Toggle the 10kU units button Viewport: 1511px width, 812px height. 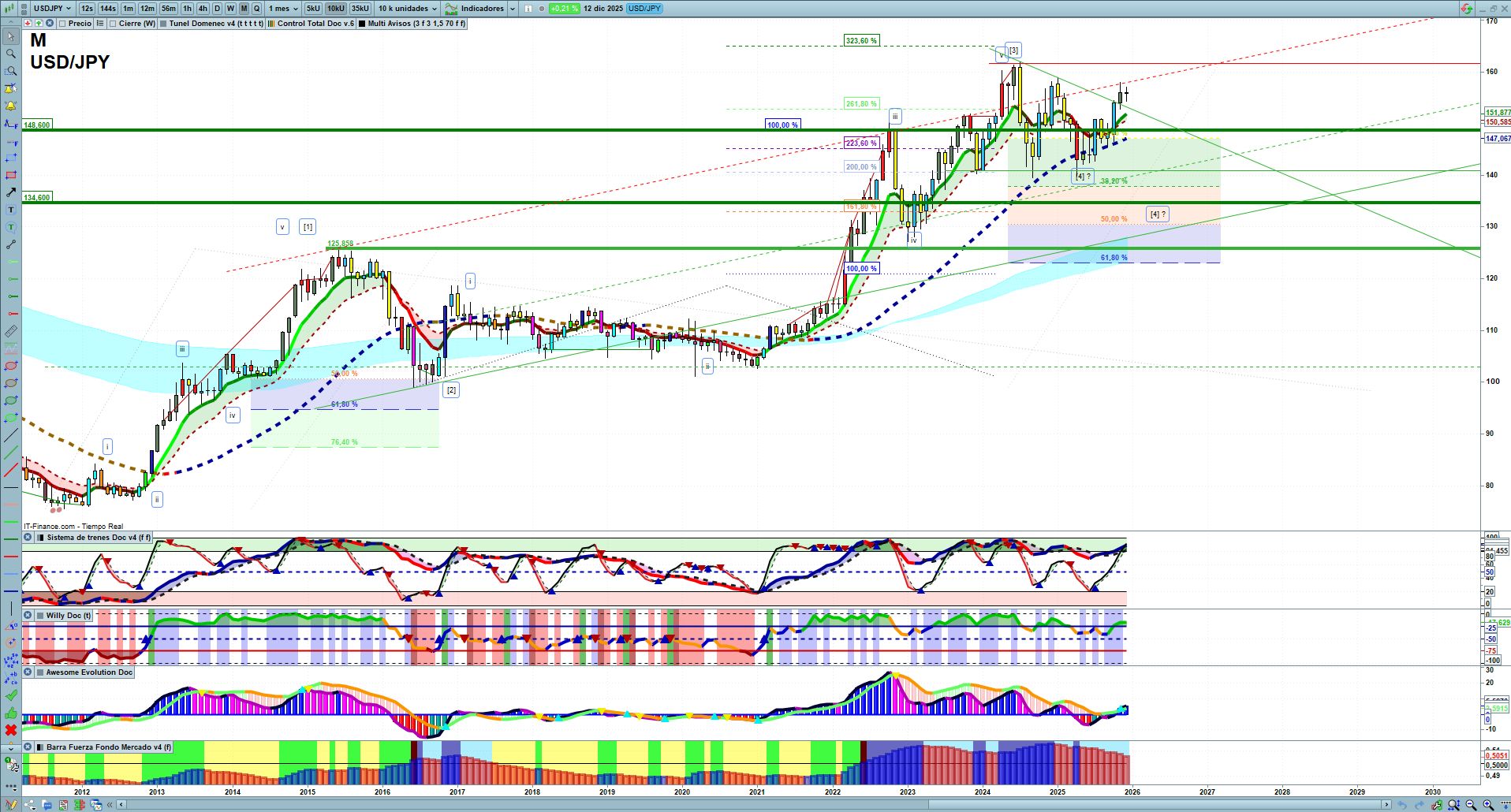point(336,9)
